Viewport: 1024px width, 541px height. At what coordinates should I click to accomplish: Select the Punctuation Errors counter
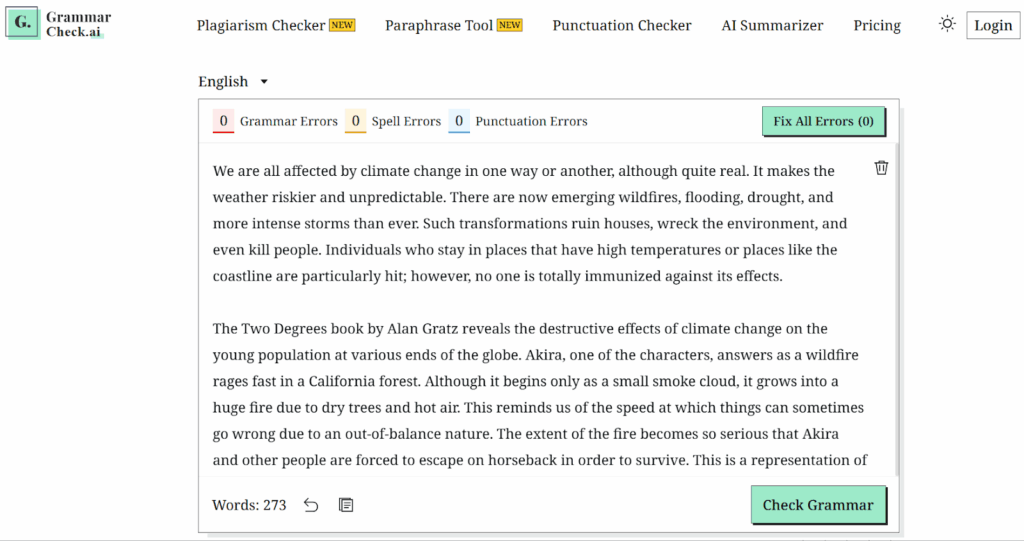point(459,122)
